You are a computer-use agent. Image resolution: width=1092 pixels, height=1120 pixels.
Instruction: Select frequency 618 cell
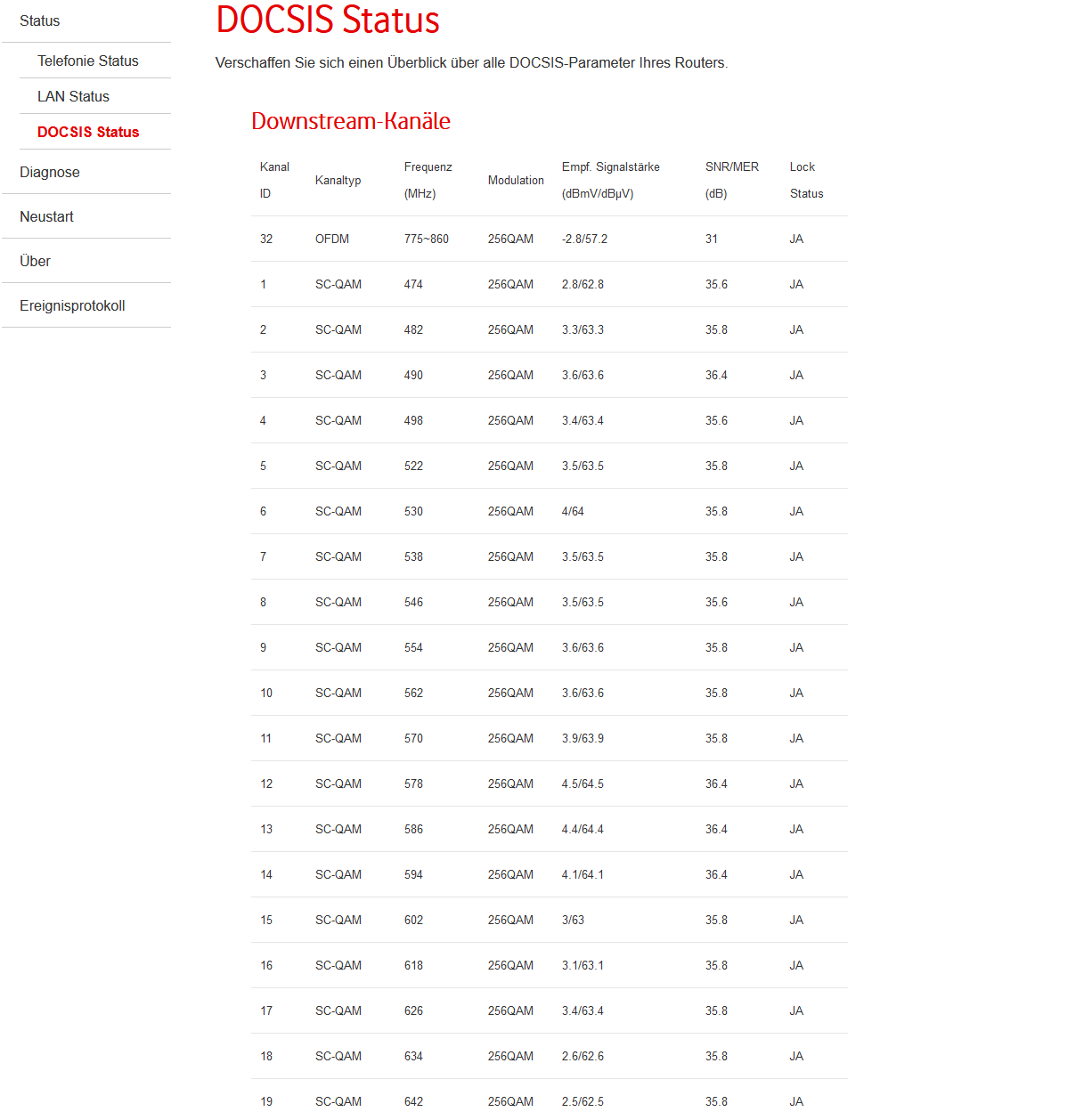413,965
